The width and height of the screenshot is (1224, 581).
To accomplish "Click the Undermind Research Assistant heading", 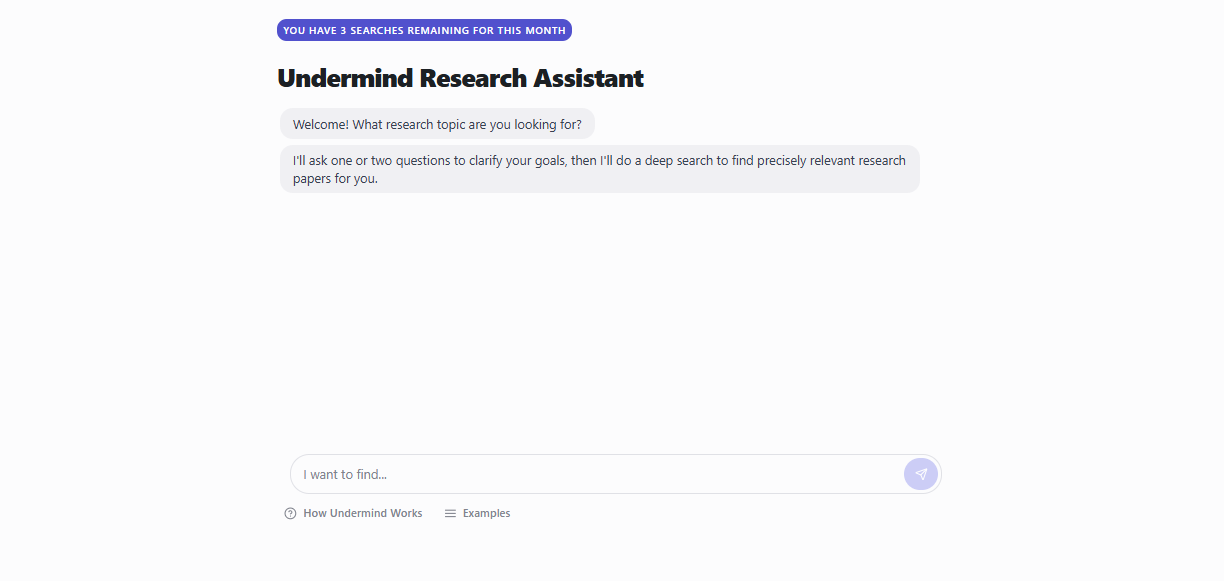I will pyautogui.click(x=460, y=78).
